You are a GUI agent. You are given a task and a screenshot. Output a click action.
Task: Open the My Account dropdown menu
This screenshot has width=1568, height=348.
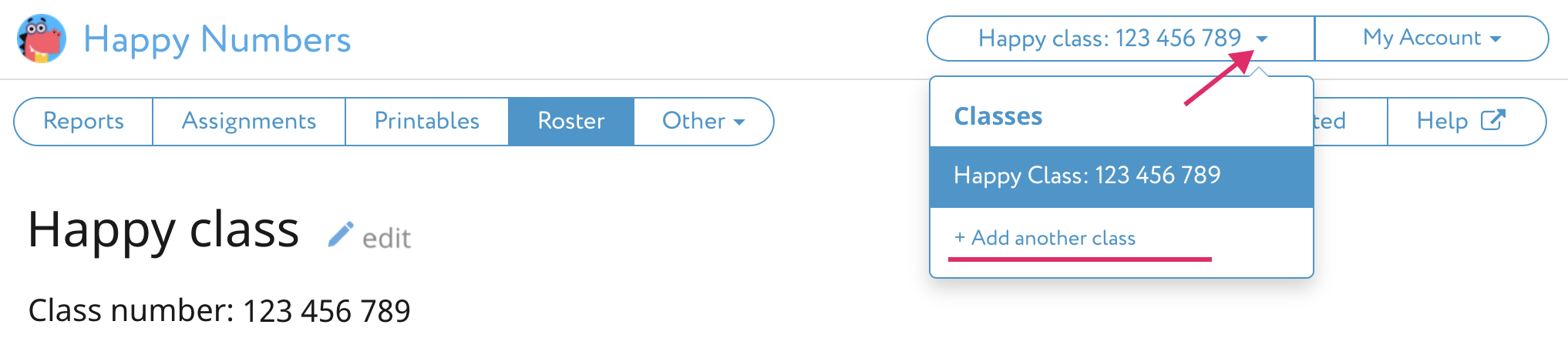coord(1431,38)
